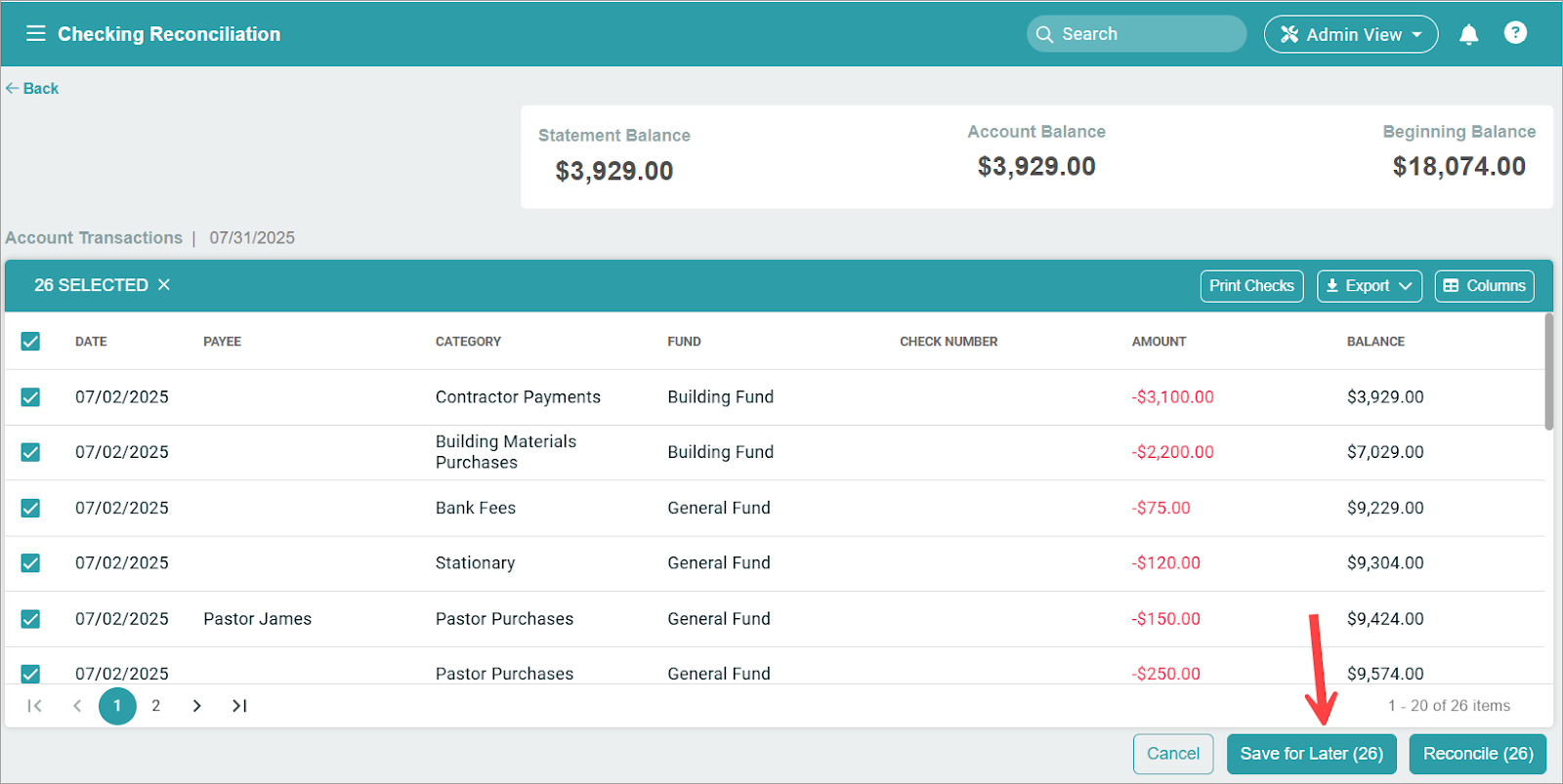Jump to first page of transactions
Screen dimensions: 1563x784
(x=35, y=706)
